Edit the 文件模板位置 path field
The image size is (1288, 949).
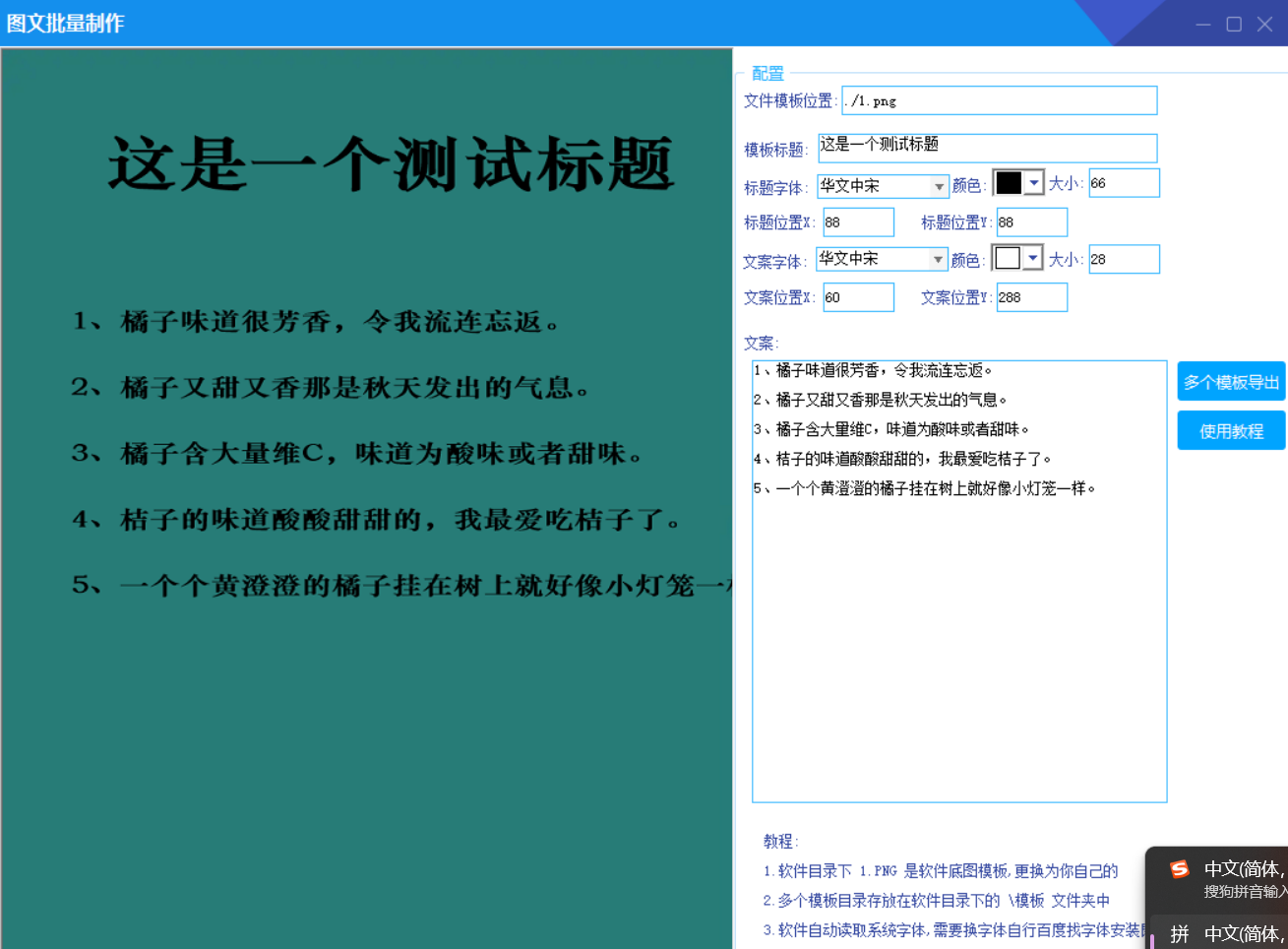pyautogui.click(x=1000, y=100)
